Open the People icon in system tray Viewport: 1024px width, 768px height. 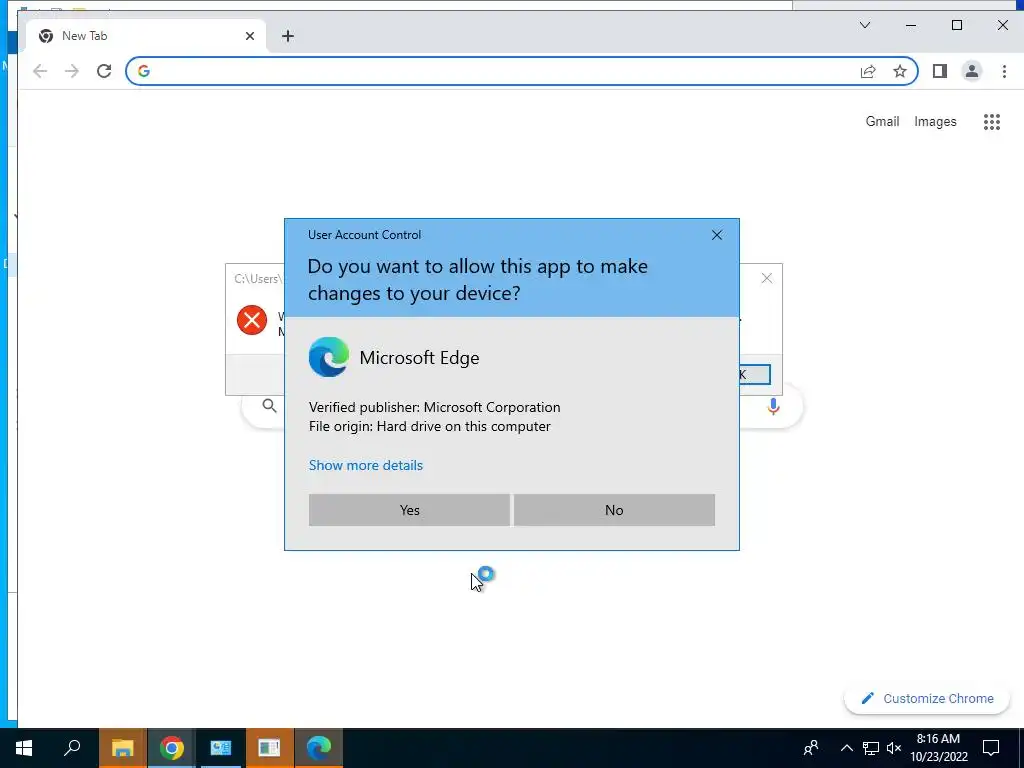click(811, 748)
